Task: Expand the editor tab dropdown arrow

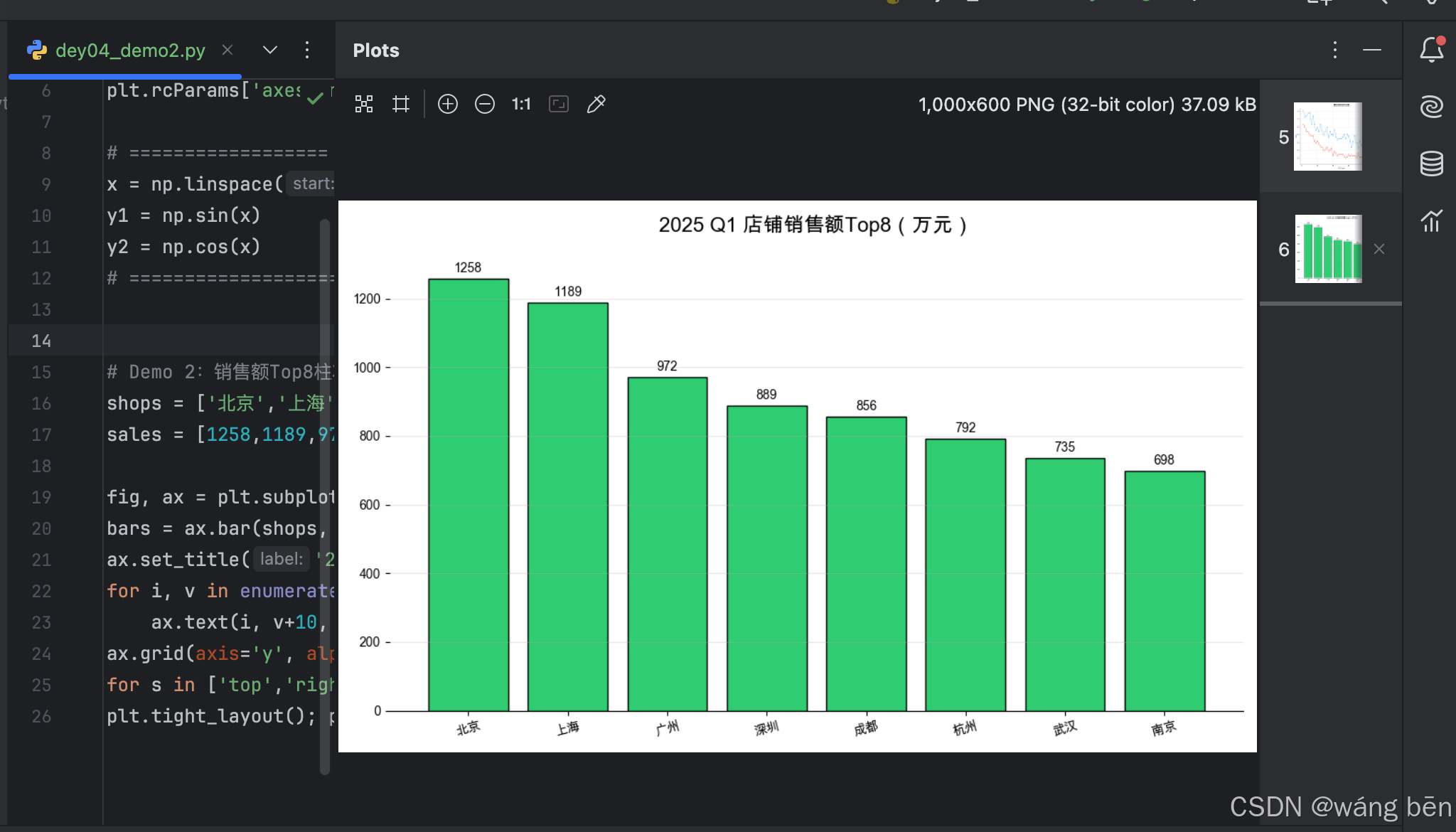Action: 269,50
